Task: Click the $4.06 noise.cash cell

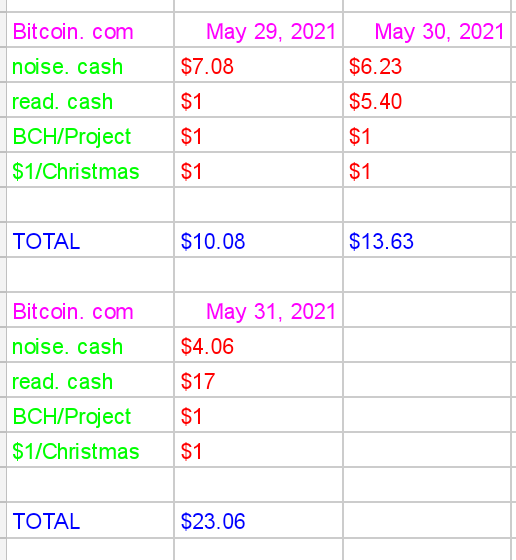Action: pos(259,345)
